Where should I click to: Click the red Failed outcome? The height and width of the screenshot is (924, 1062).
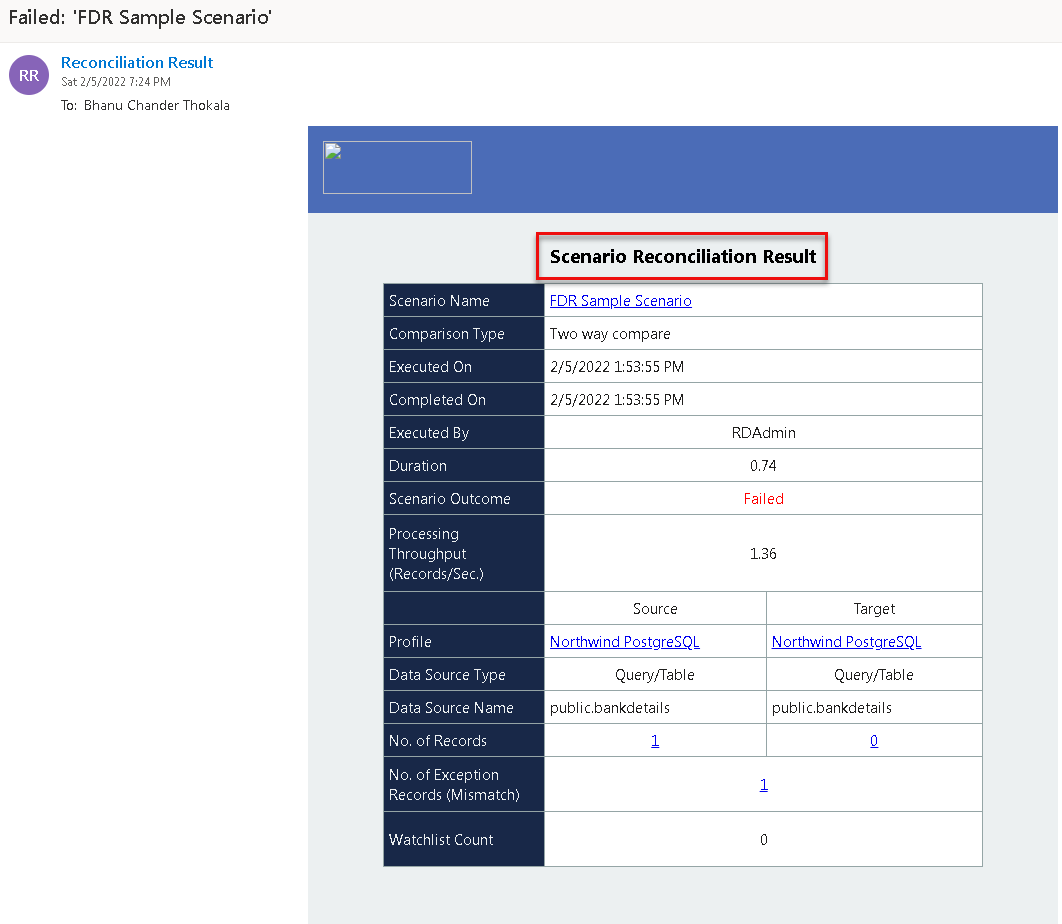(x=763, y=499)
